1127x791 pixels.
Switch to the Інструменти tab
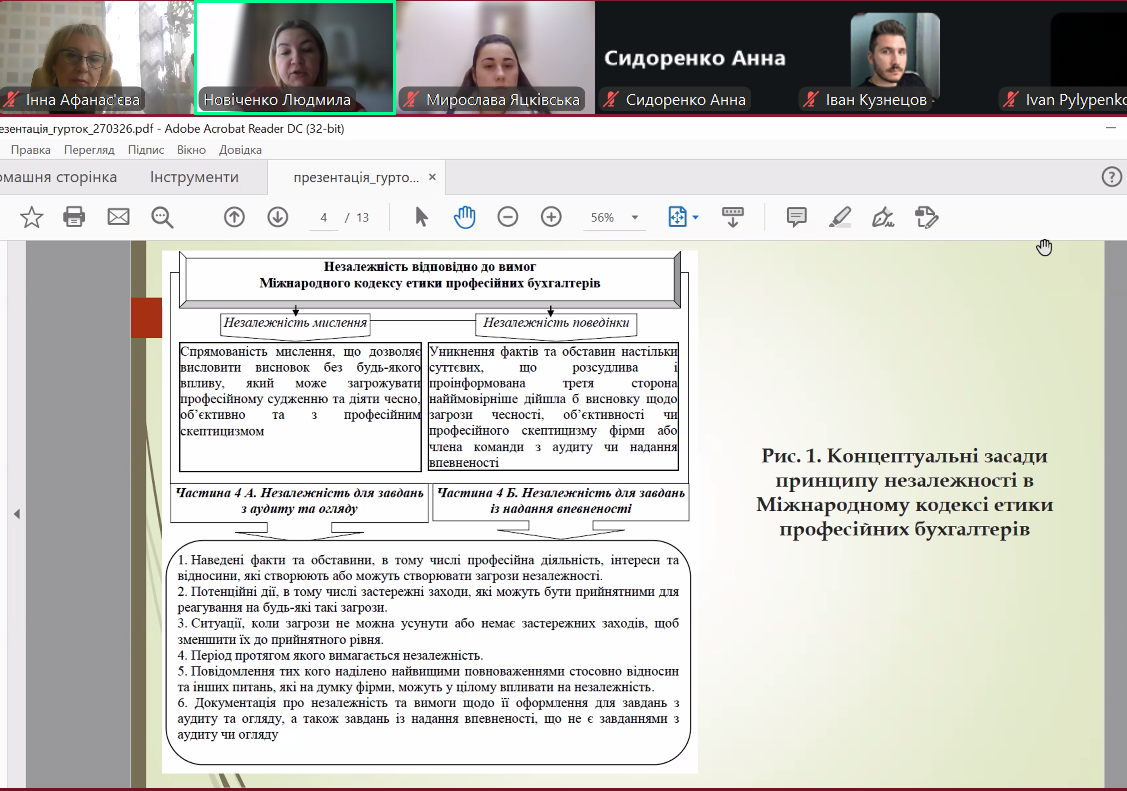[x=194, y=177]
